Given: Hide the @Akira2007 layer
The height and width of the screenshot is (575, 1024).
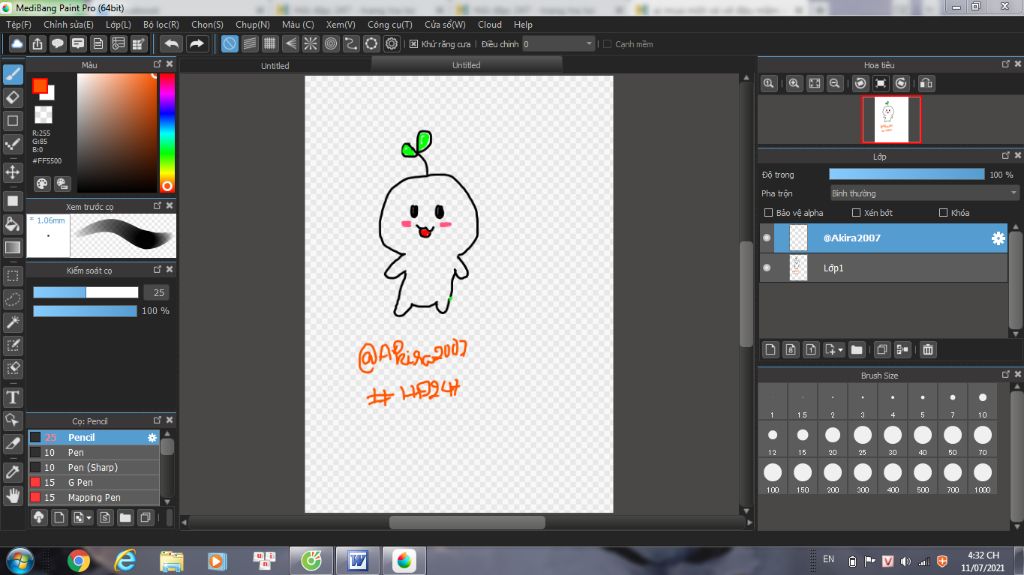Looking at the screenshot, I should coord(767,238).
